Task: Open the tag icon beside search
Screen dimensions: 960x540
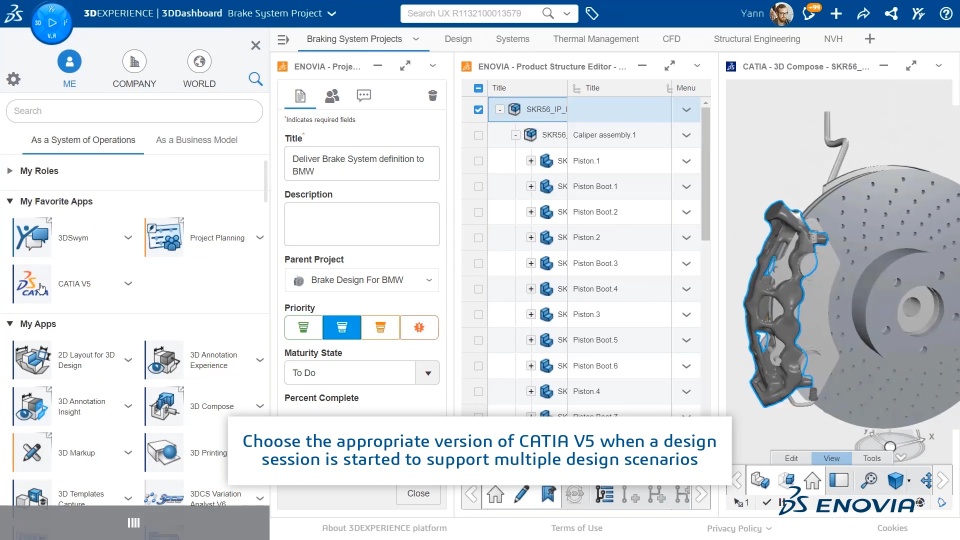Action: tap(591, 13)
